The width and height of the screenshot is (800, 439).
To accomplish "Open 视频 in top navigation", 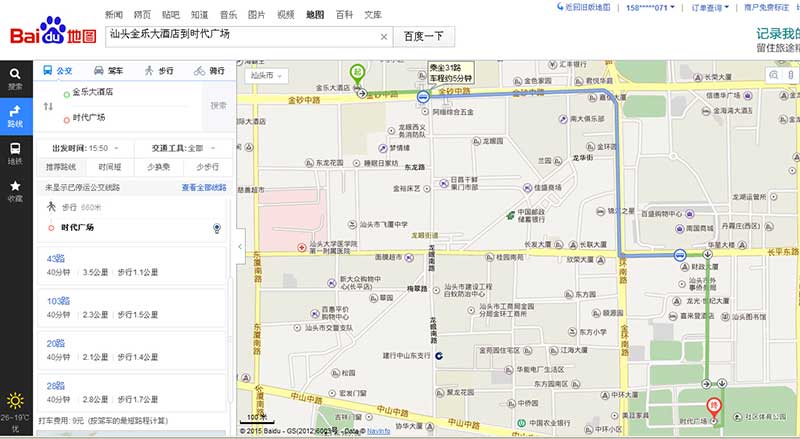I will click(x=286, y=15).
